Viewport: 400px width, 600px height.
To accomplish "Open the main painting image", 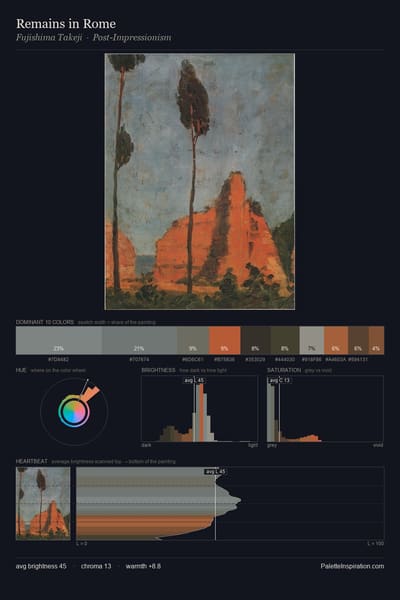I will (199, 181).
